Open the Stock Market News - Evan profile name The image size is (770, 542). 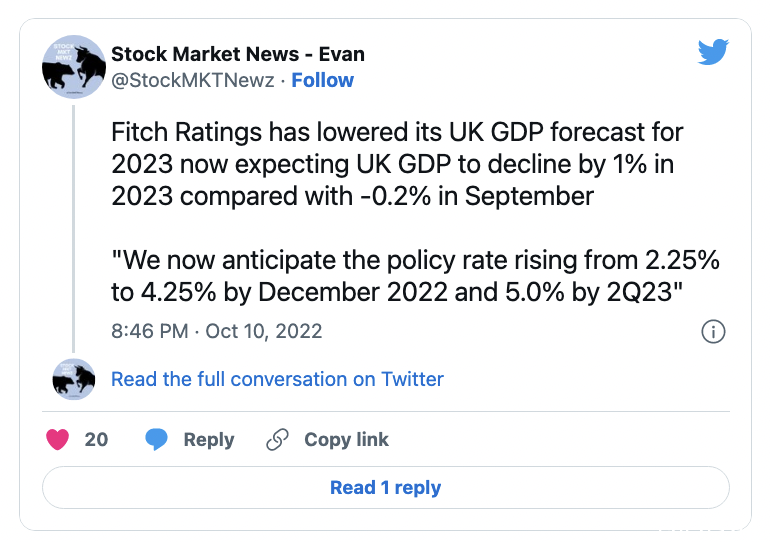[238, 54]
